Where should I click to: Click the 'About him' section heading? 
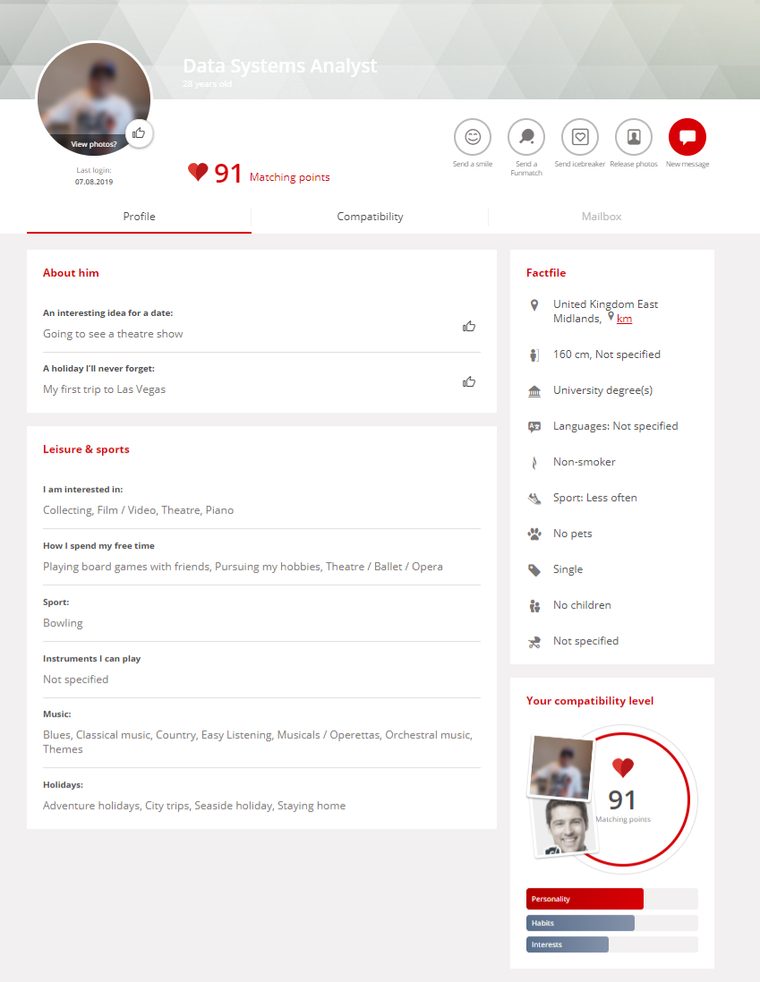71,272
